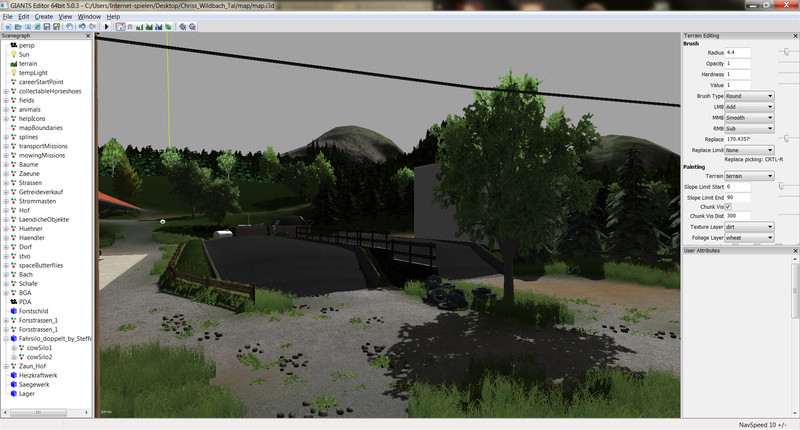Close the User Attributes panel
Image resolution: width=800 pixels, height=430 pixels.
pyautogui.click(x=795, y=251)
